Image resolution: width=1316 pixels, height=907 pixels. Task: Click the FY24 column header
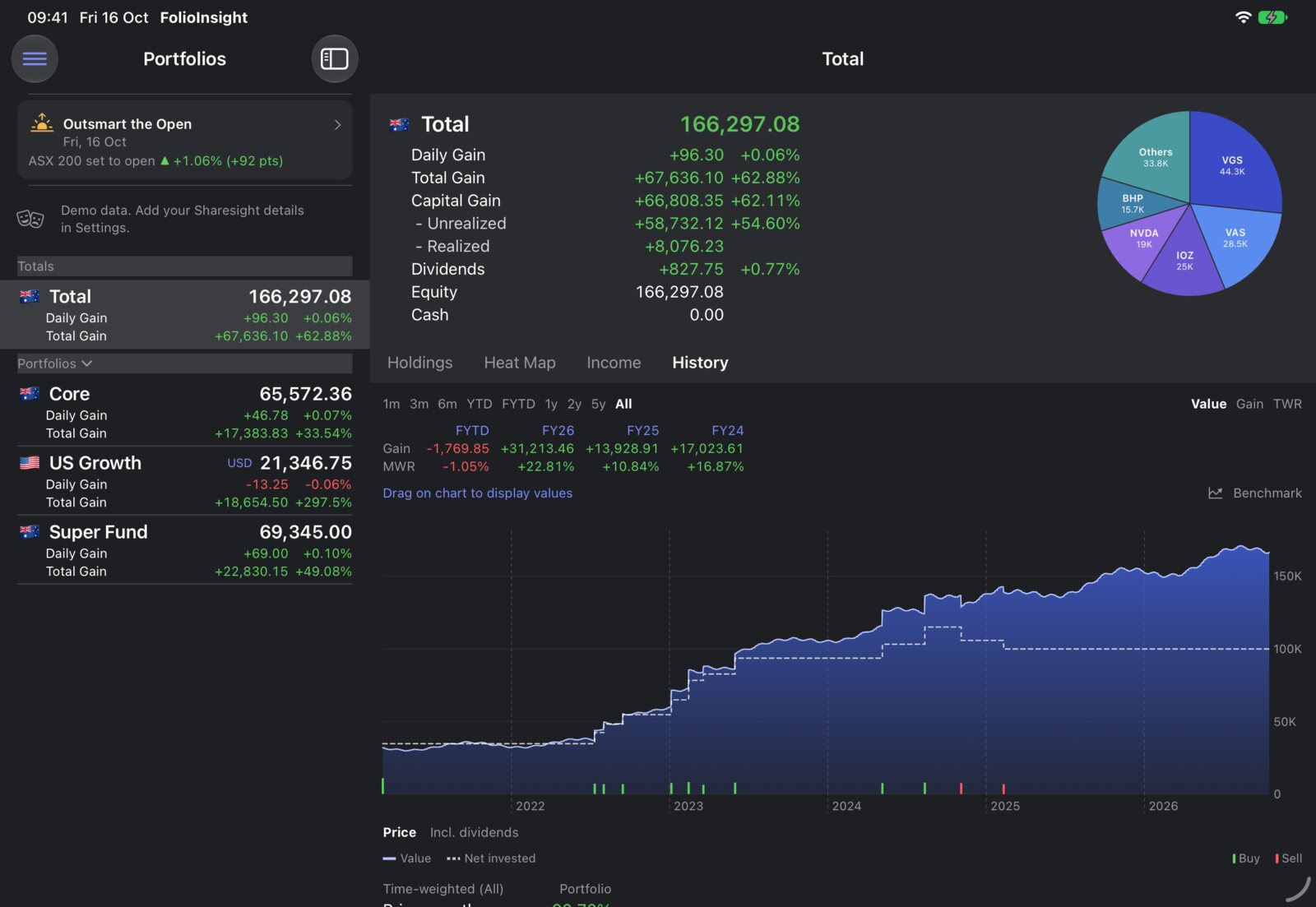[x=727, y=430]
